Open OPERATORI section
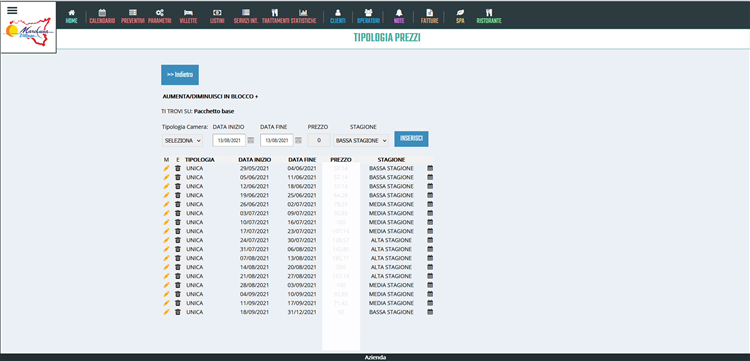This screenshot has width=750, height=361. pyautogui.click(x=368, y=17)
